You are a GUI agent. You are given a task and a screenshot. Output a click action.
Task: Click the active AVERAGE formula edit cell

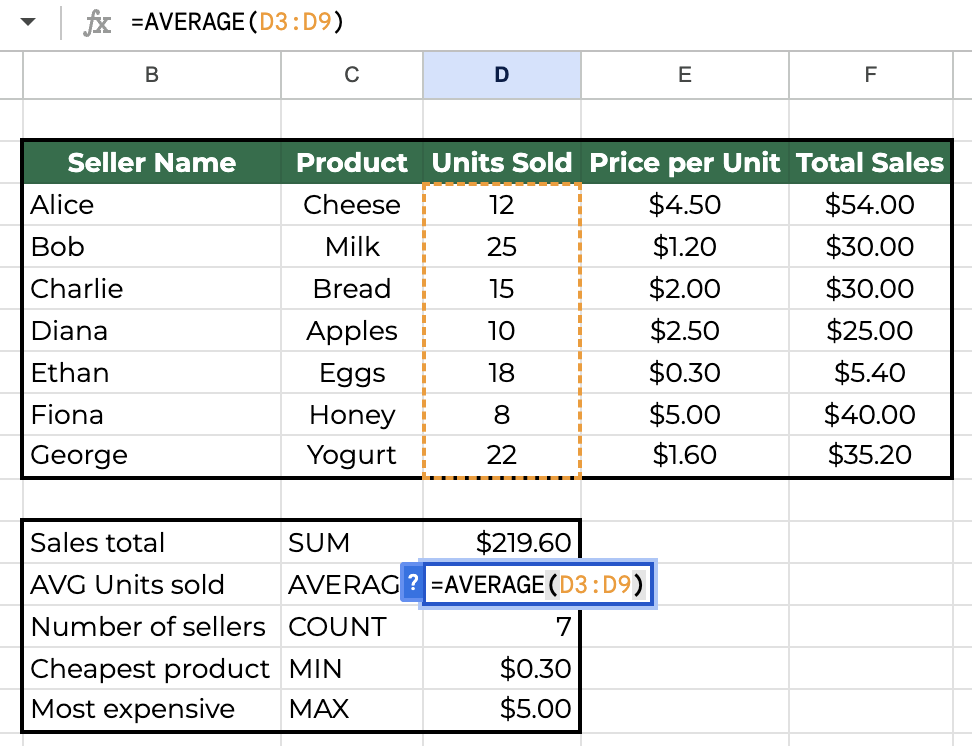coord(538,585)
